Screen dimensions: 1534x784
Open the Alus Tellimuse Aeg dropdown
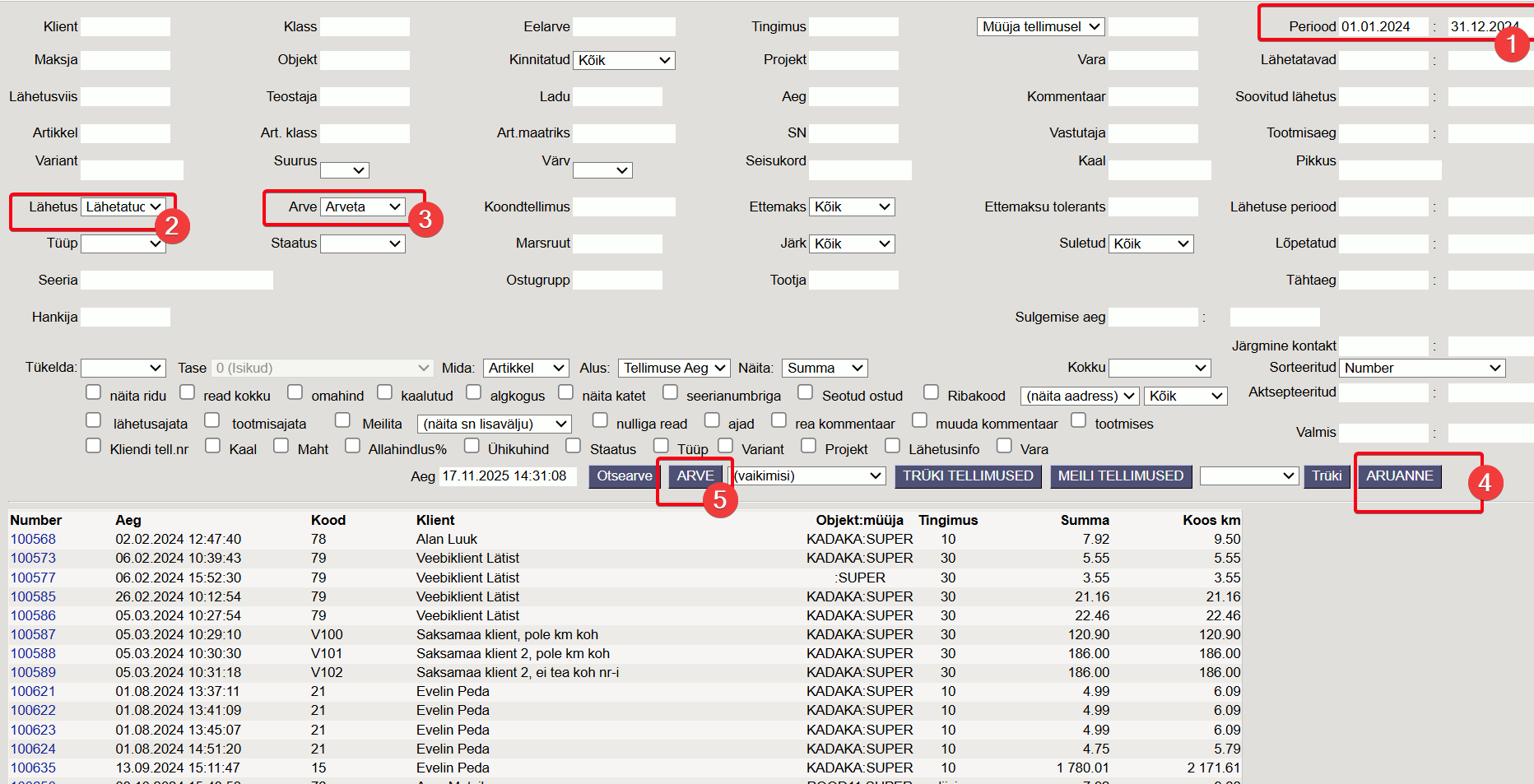[x=673, y=369]
